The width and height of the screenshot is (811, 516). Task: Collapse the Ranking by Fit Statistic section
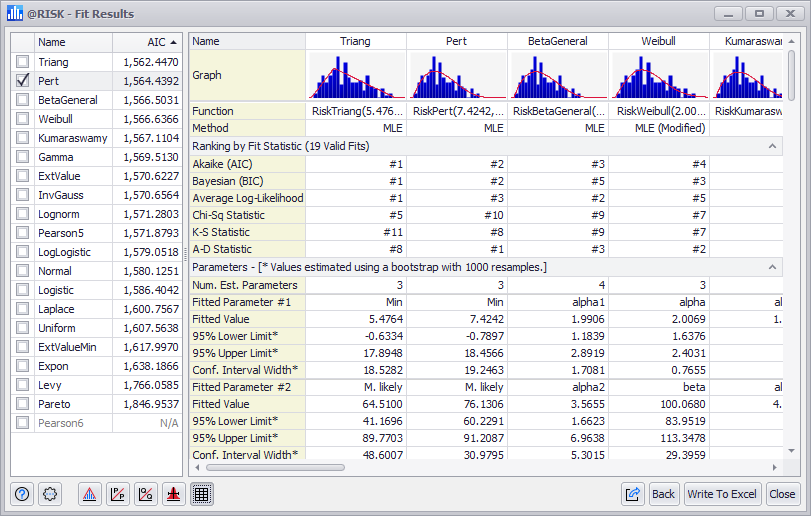[772, 146]
